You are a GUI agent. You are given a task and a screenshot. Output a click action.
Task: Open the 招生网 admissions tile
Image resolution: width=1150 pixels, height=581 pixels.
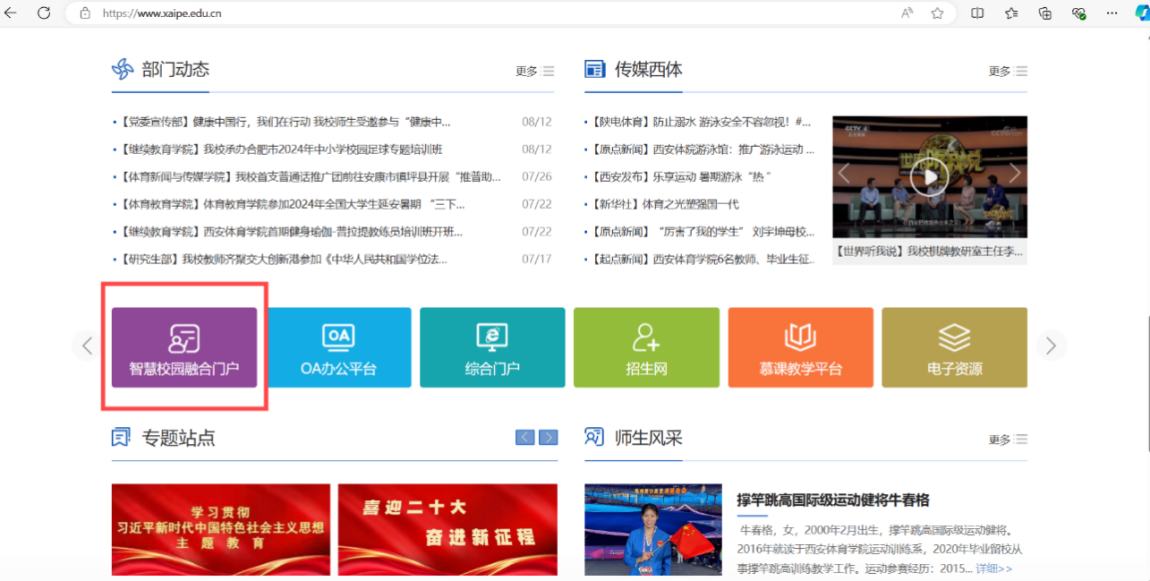pos(646,347)
